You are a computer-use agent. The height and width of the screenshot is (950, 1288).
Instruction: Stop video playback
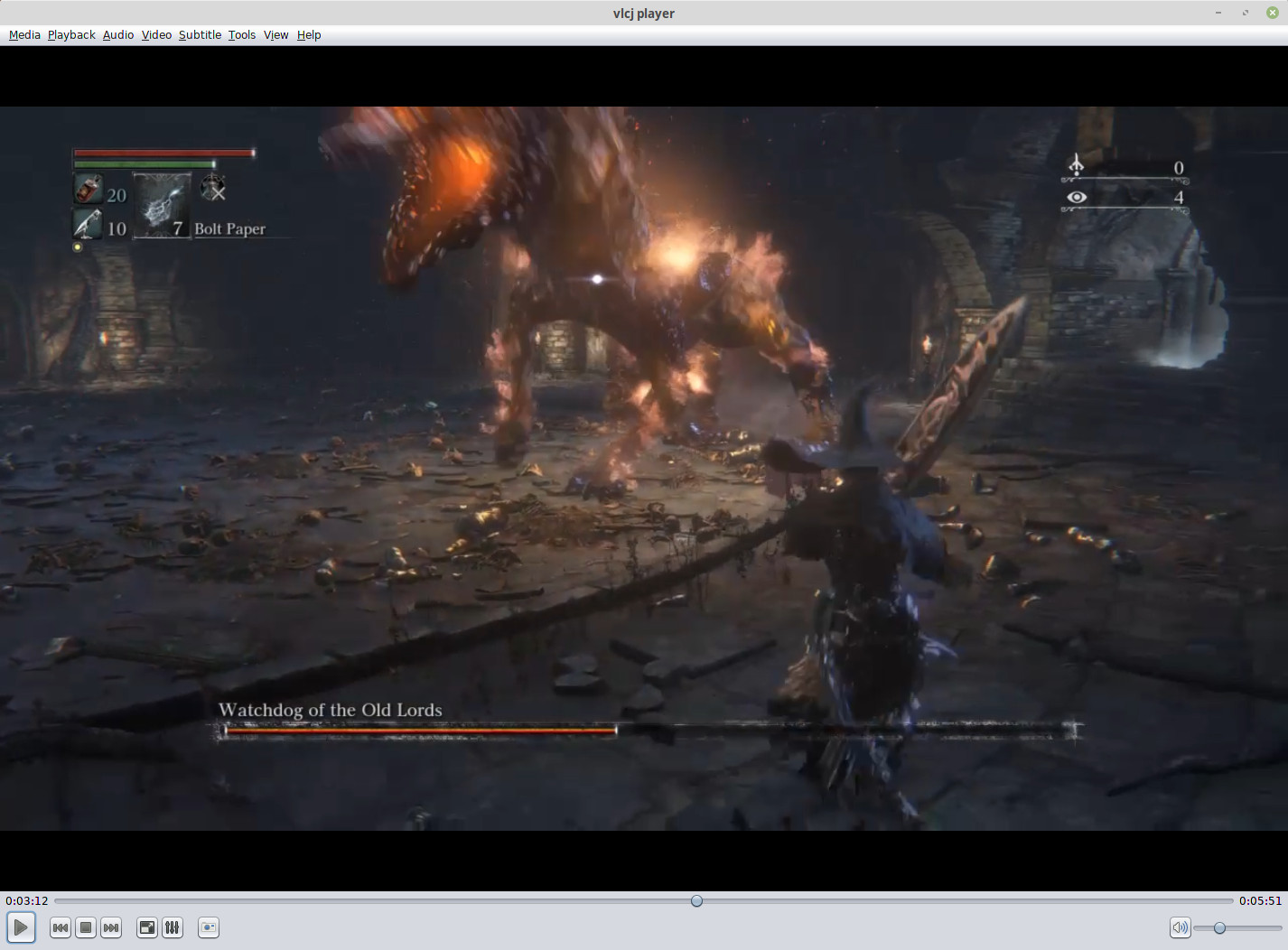click(x=86, y=927)
